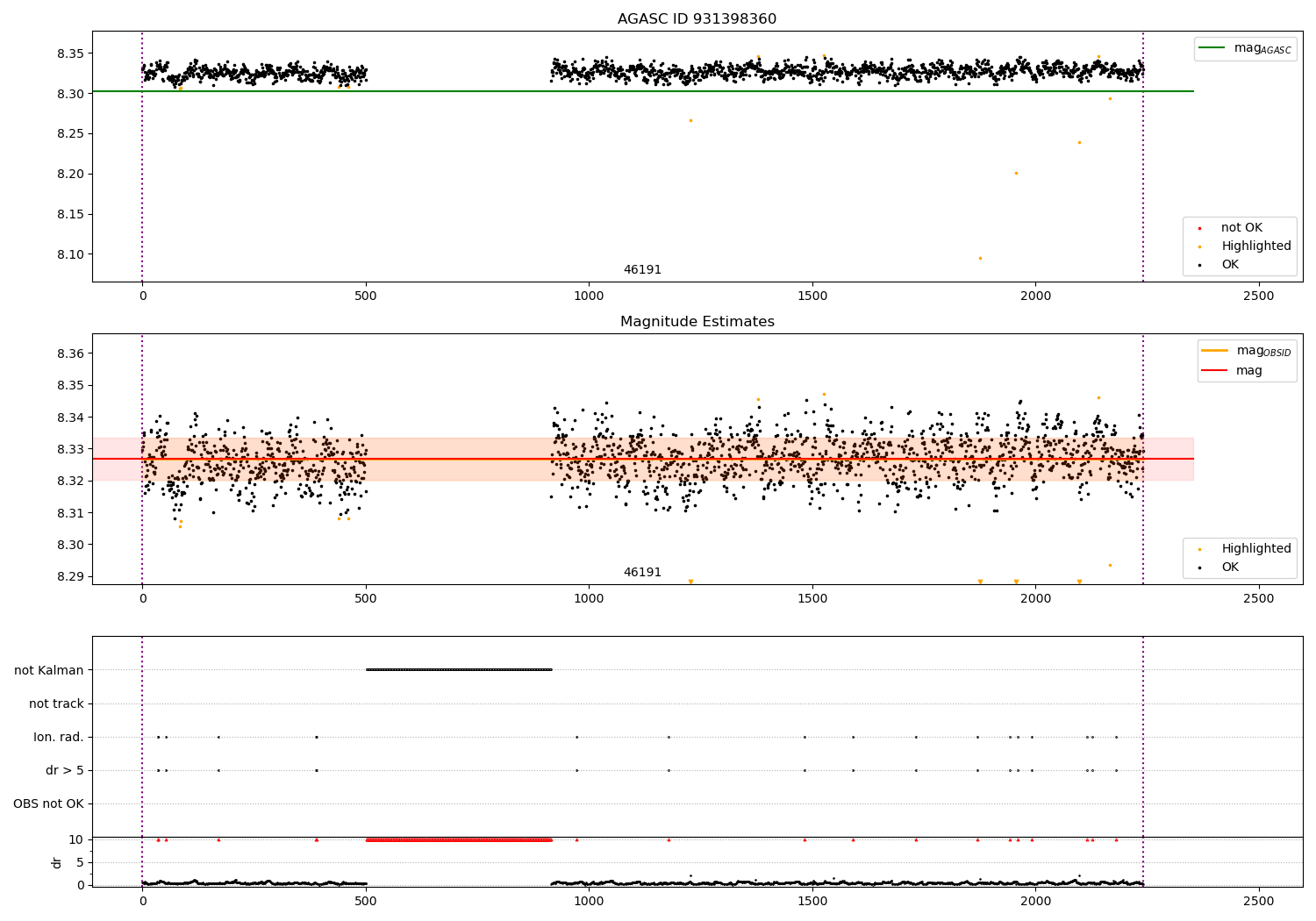Viewport: 1316px width, 921px height.
Task: Click the 8.15 y-tick in top plot
Action: (x=71, y=215)
